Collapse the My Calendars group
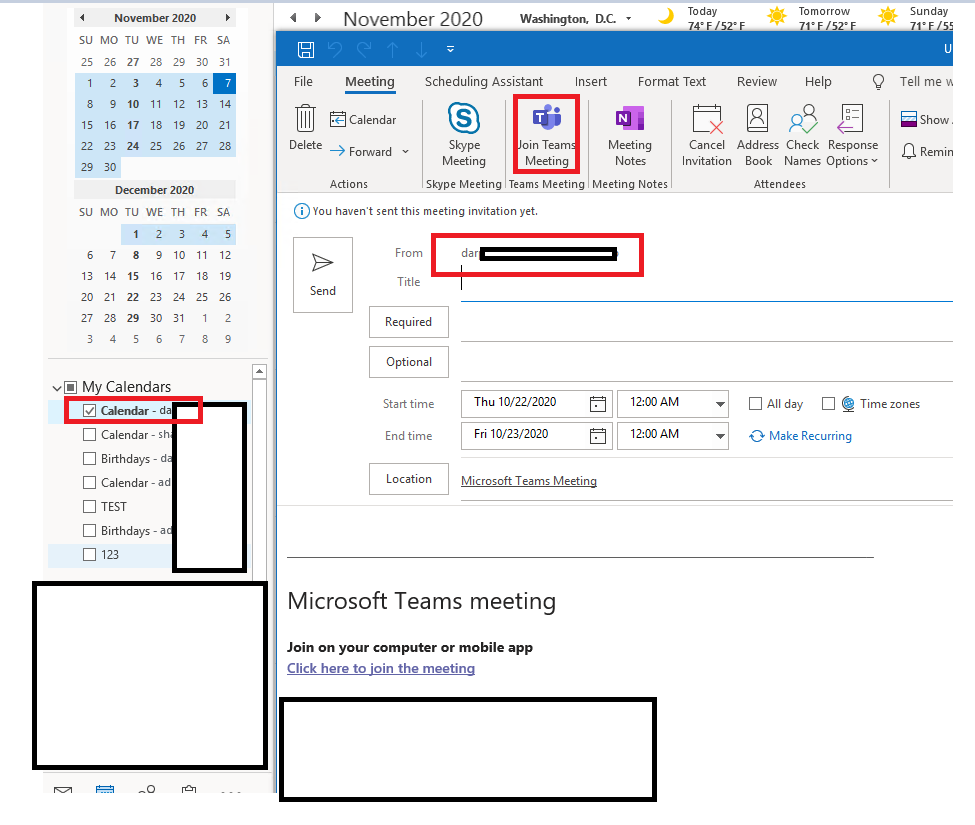The height and width of the screenshot is (825, 975). coord(57,388)
